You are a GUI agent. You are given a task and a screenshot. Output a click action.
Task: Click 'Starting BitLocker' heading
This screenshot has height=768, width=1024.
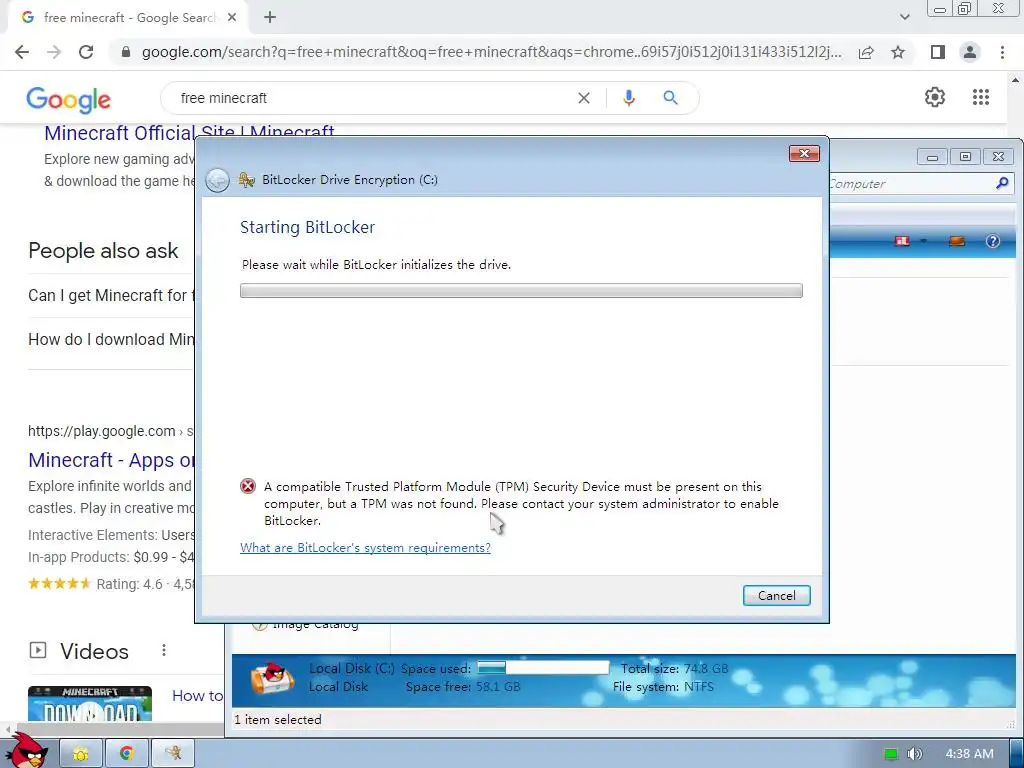(x=307, y=227)
